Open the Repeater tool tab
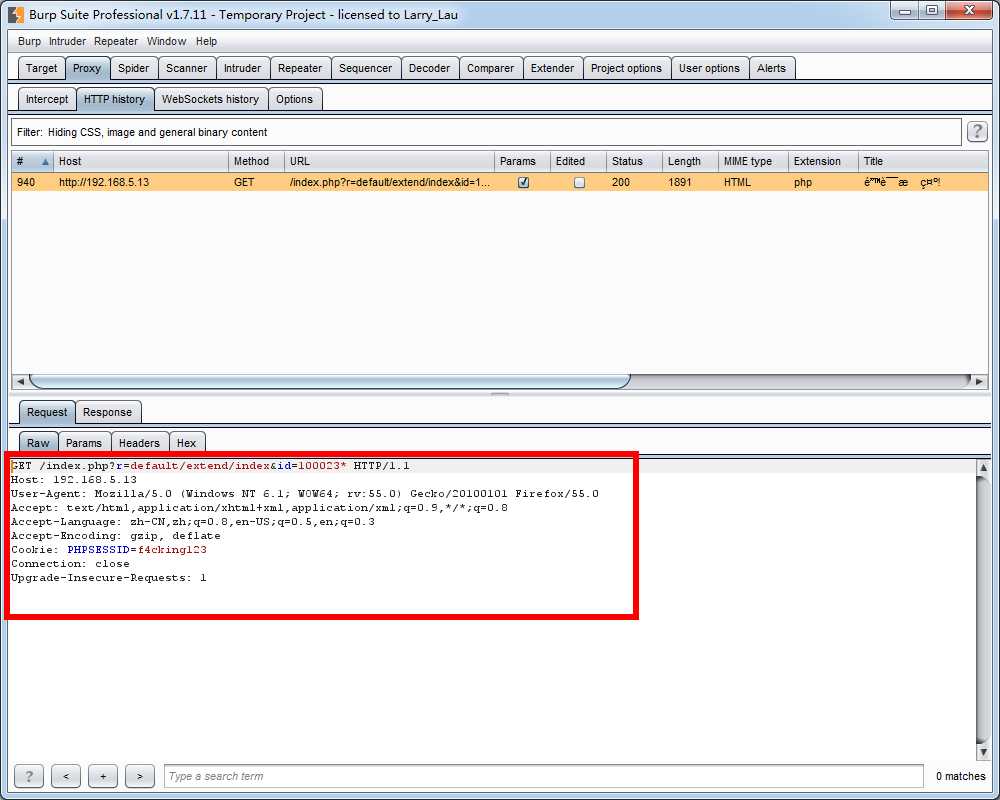The width and height of the screenshot is (1000, 800). coord(300,68)
